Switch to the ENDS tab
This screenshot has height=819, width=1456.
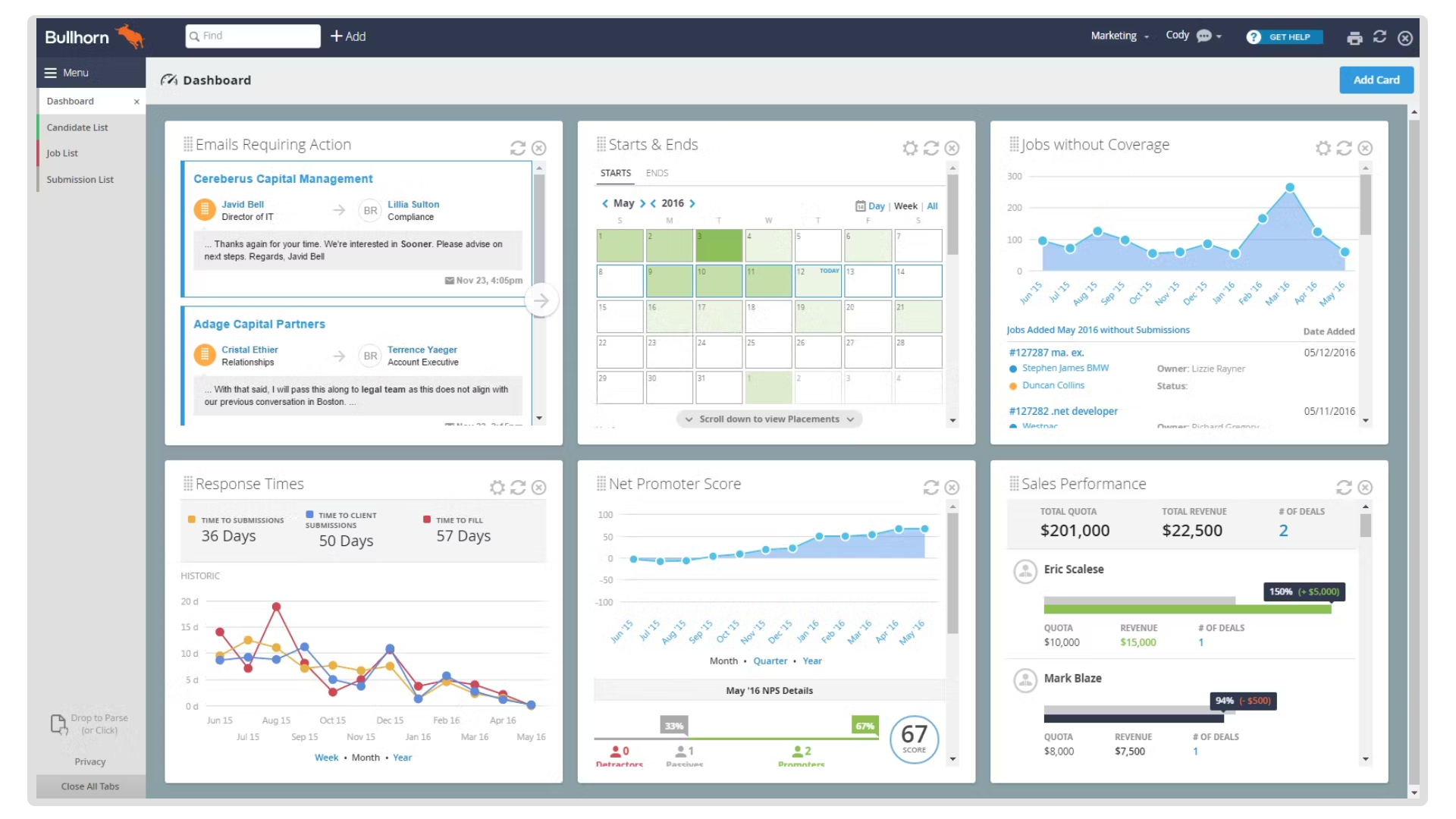pyautogui.click(x=657, y=173)
